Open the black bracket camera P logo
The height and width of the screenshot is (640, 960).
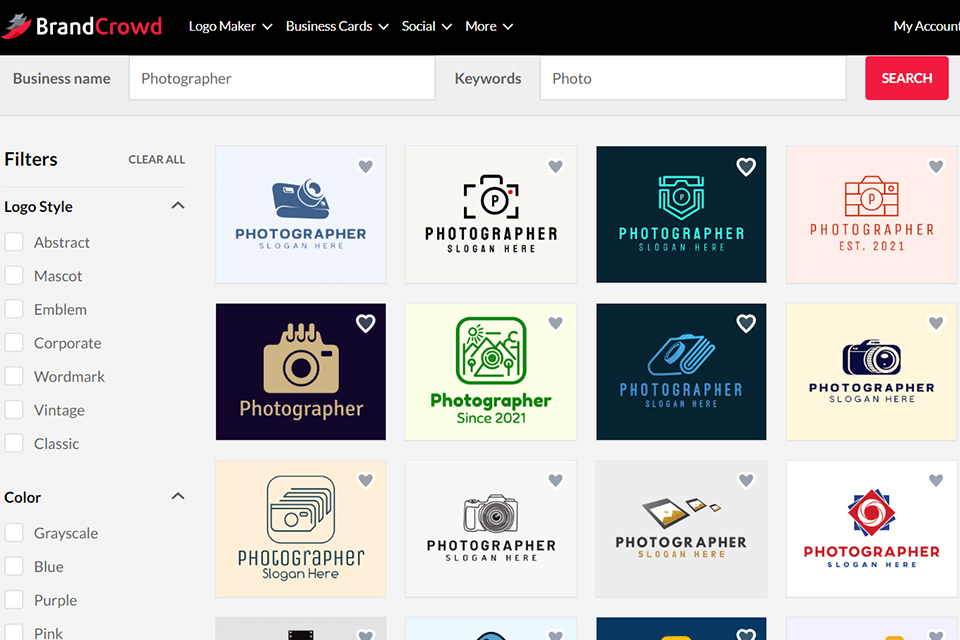point(491,214)
